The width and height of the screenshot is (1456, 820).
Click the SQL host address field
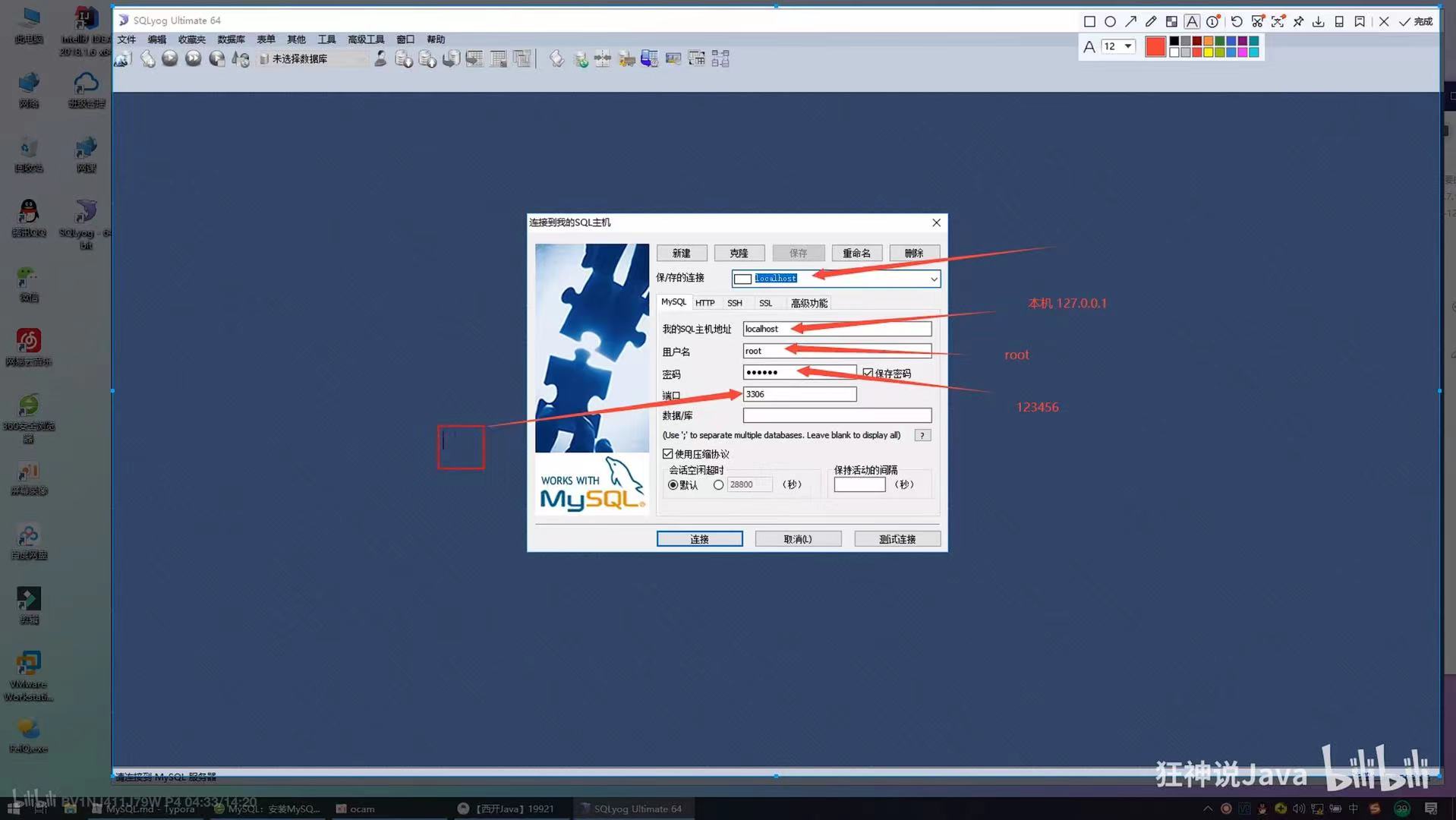point(837,329)
